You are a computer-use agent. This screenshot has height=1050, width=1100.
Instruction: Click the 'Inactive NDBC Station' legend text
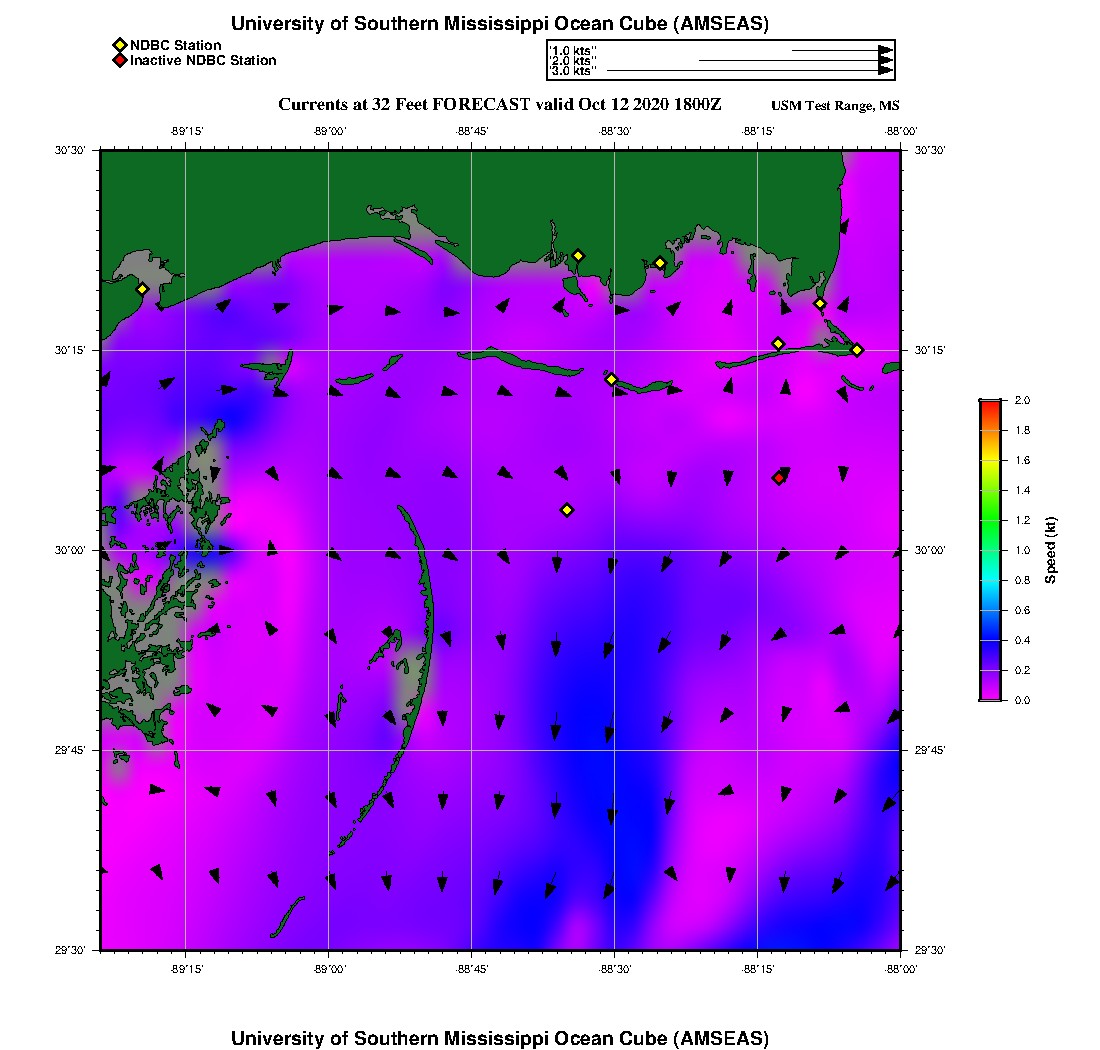point(203,61)
